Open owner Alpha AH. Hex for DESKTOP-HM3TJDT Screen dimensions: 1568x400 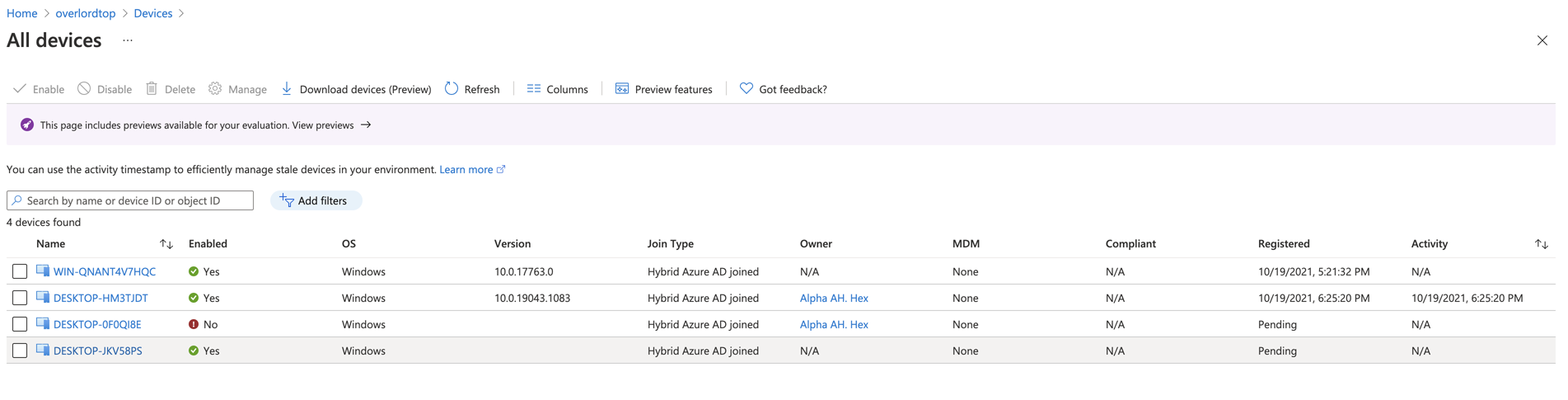[834, 298]
